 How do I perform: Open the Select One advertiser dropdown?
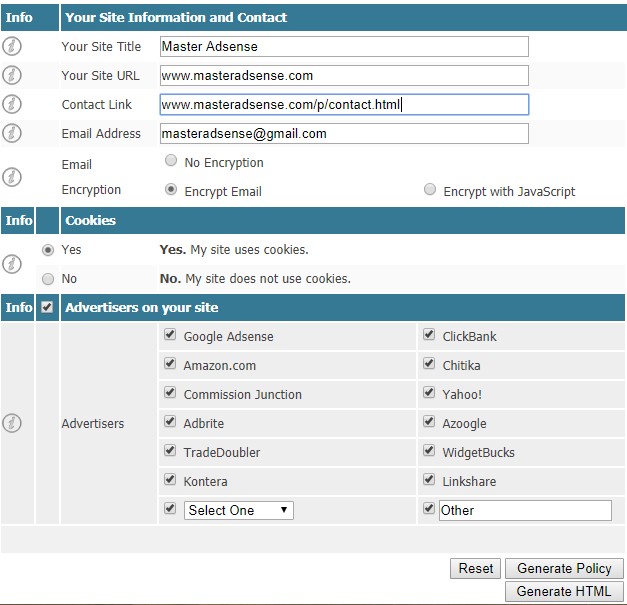(x=239, y=511)
